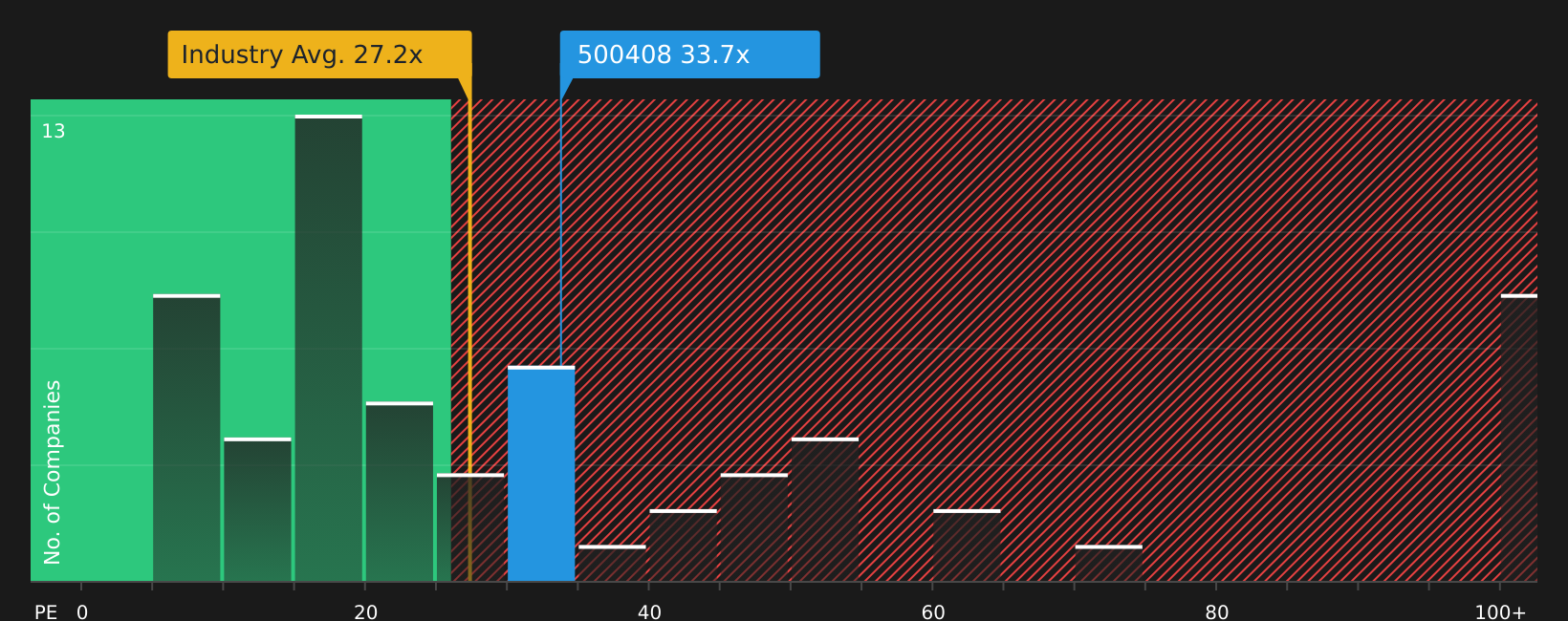Screen dimensions: 1568x621
Task: Click the '80' x-axis tick label
Action: (1217, 612)
